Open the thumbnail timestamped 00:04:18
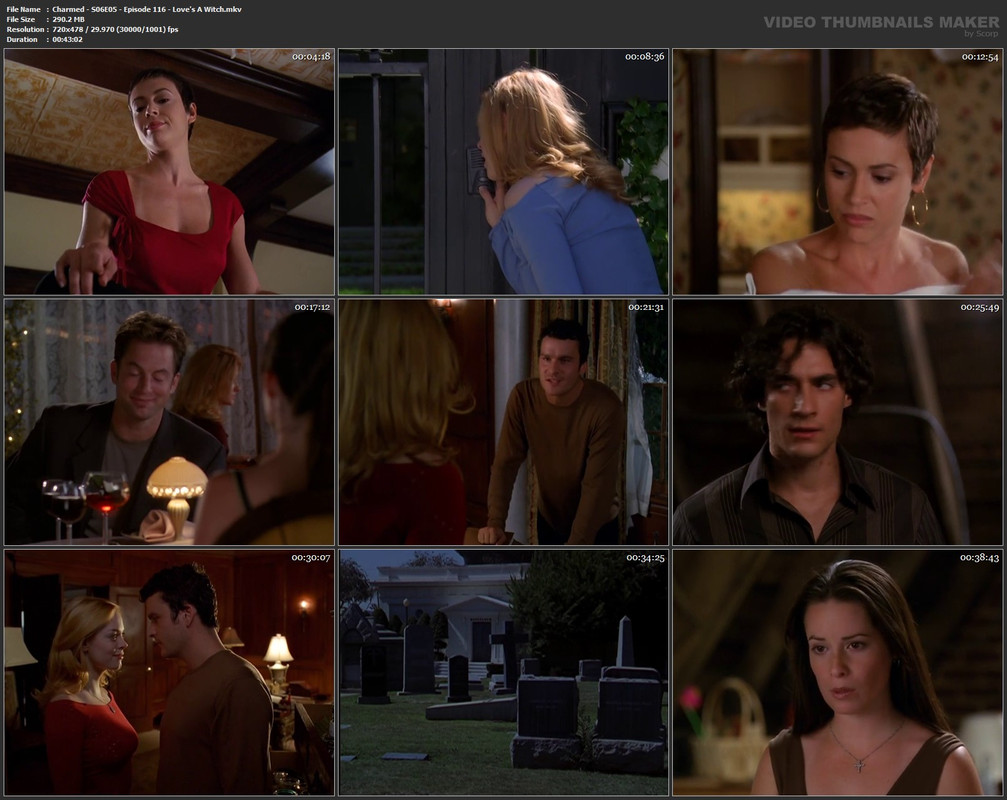Screen dimensions: 1007x800 (x=169, y=172)
